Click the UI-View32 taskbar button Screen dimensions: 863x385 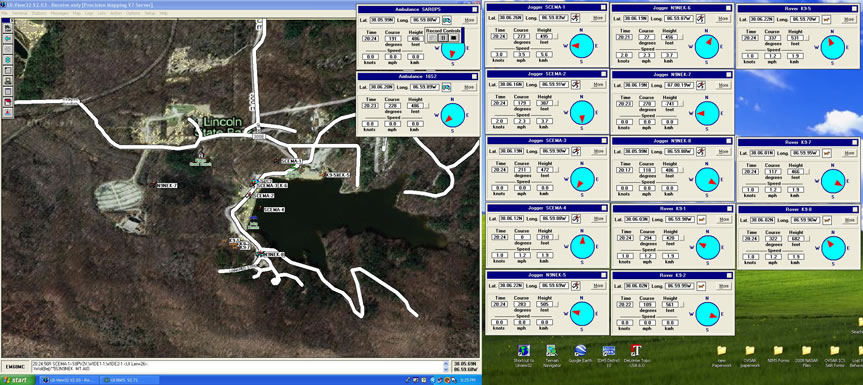[x=69, y=380]
